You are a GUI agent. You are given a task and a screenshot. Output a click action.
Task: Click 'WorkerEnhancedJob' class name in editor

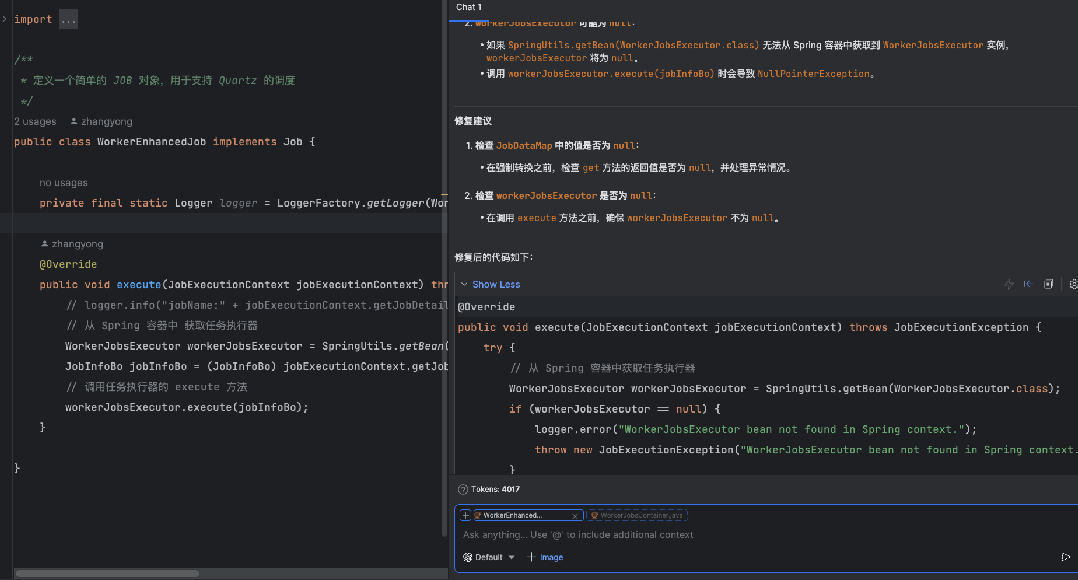151,142
